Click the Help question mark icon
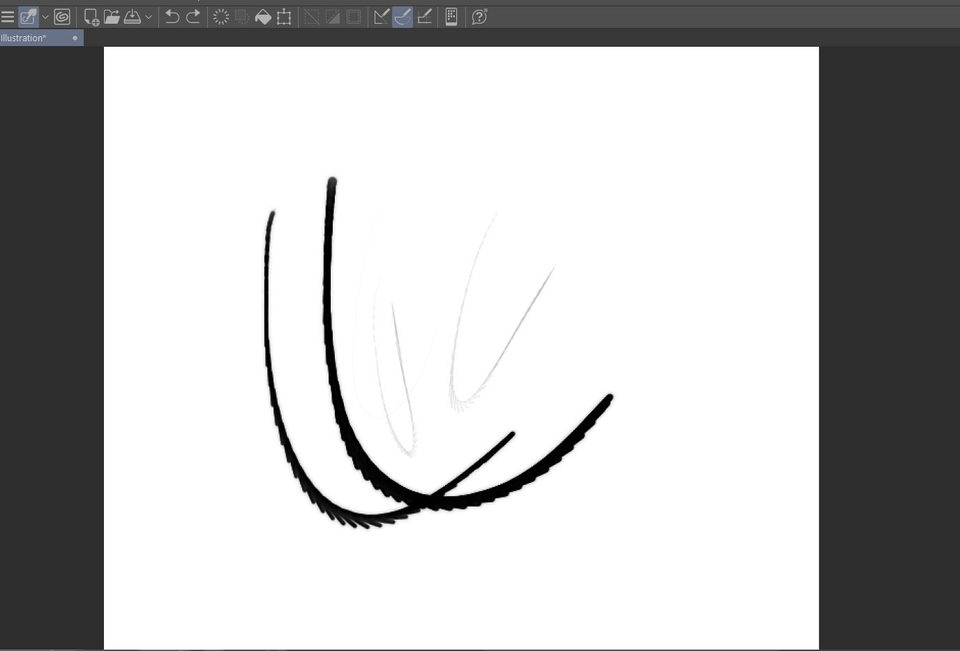Screen dimensions: 960x651 [479, 16]
